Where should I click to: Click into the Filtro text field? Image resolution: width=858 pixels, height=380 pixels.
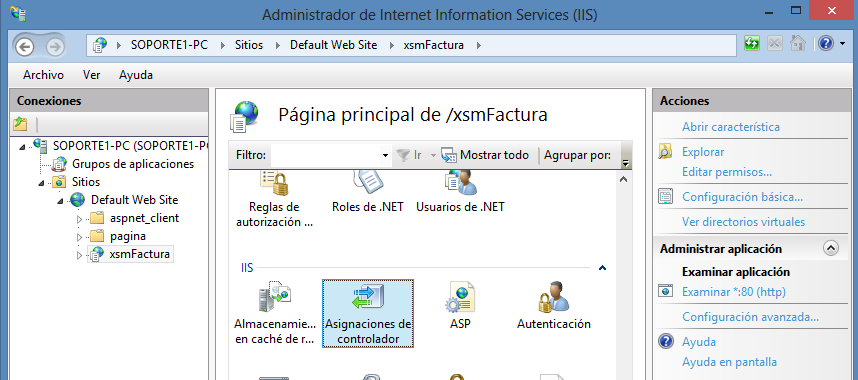[325, 156]
